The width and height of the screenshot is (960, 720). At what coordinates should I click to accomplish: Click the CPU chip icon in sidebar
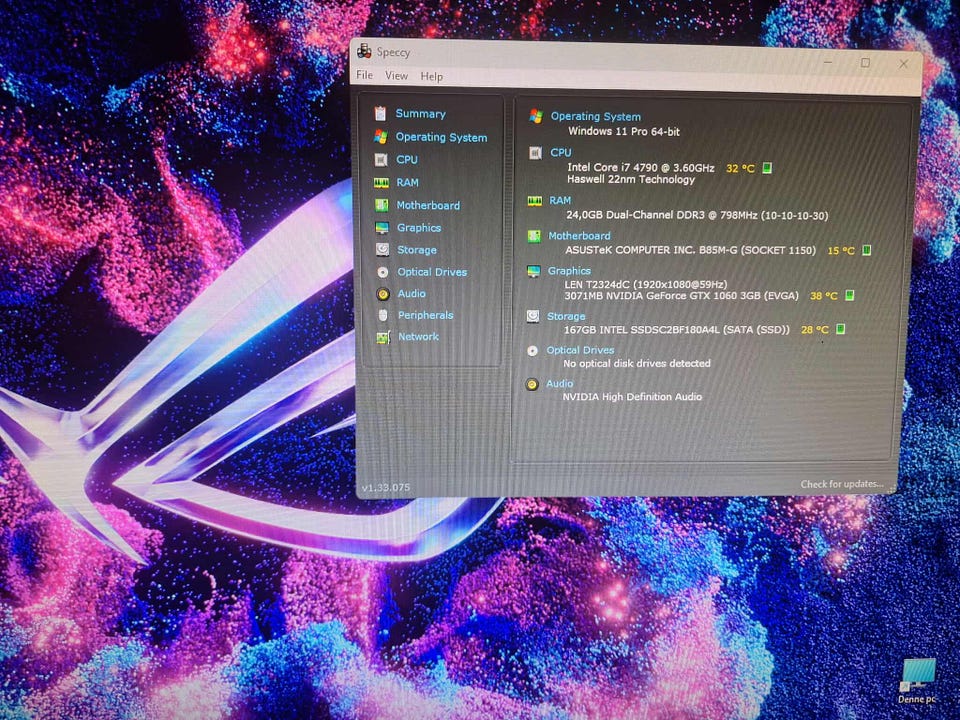coord(381,160)
